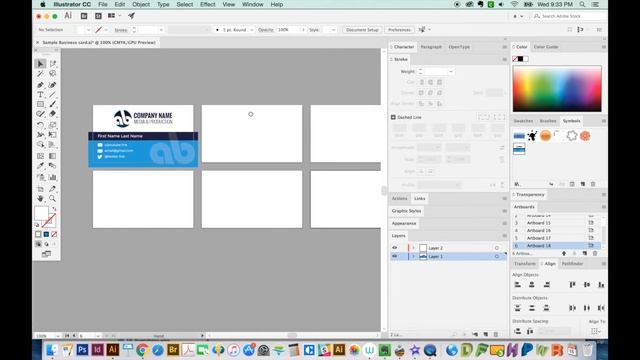Select the Line Segment tool

[53, 95]
